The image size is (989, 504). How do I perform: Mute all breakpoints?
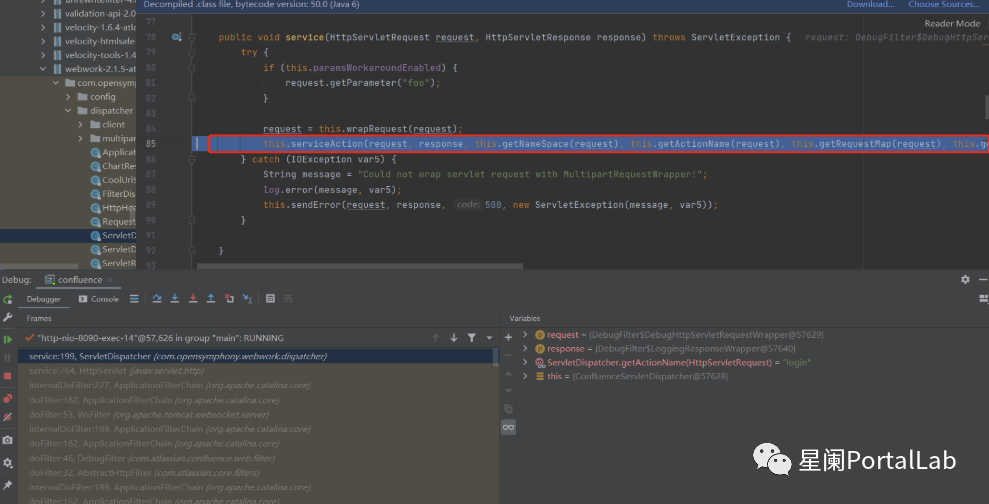pos(8,417)
